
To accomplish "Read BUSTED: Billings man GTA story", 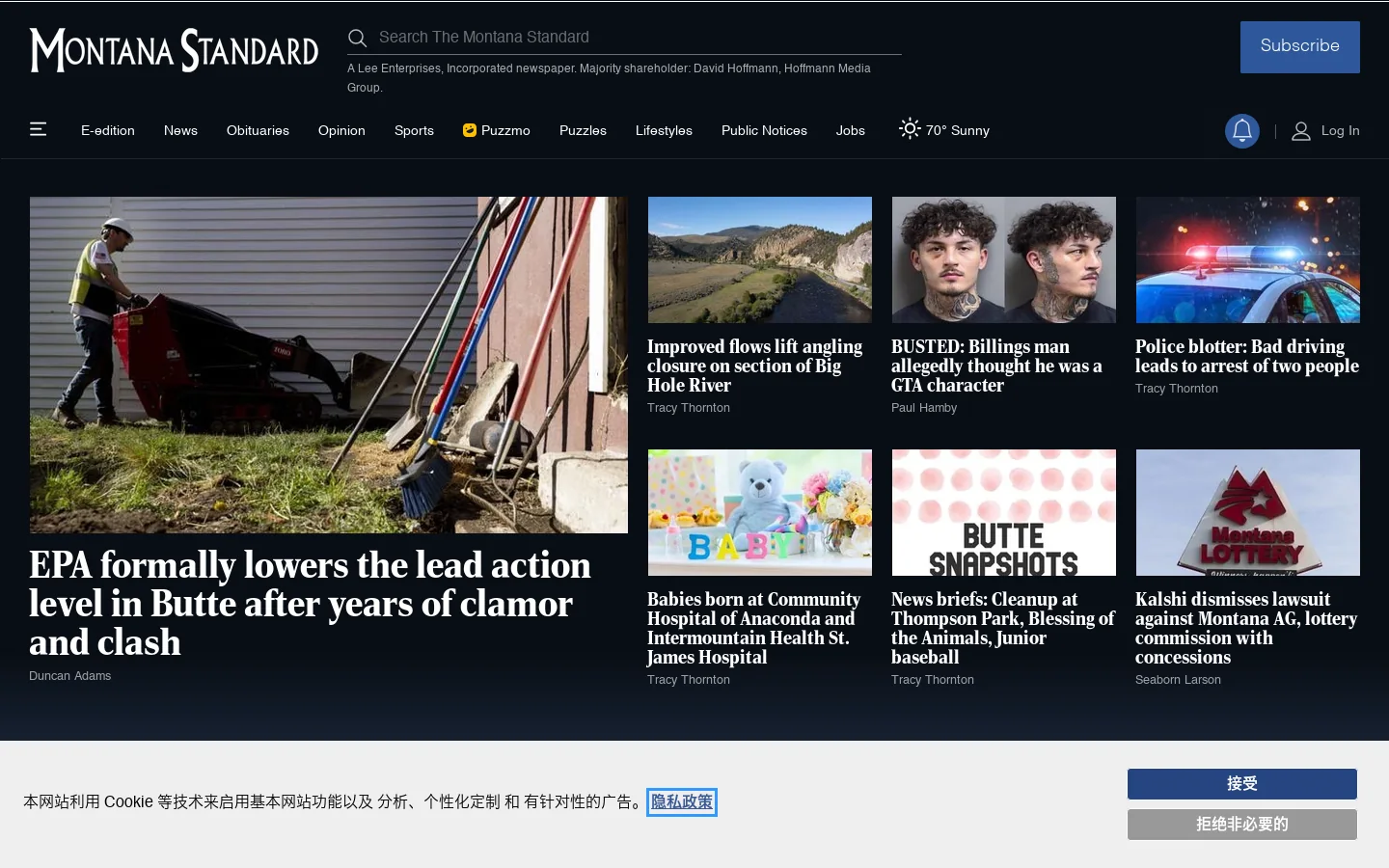I will pyautogui.click(x=996, y=366).
